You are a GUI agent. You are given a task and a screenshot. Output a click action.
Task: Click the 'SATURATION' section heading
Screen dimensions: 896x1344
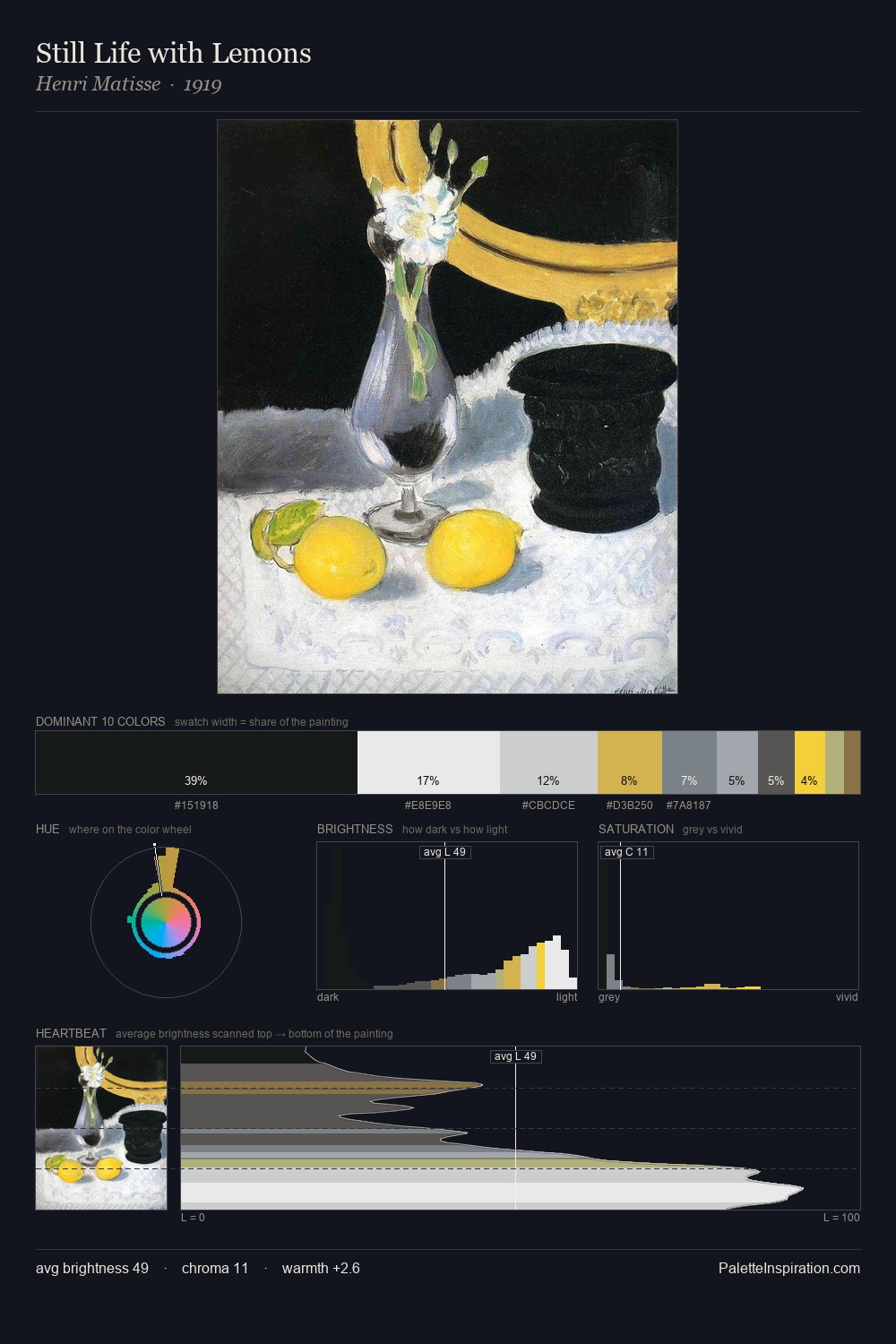coord(636,829)
